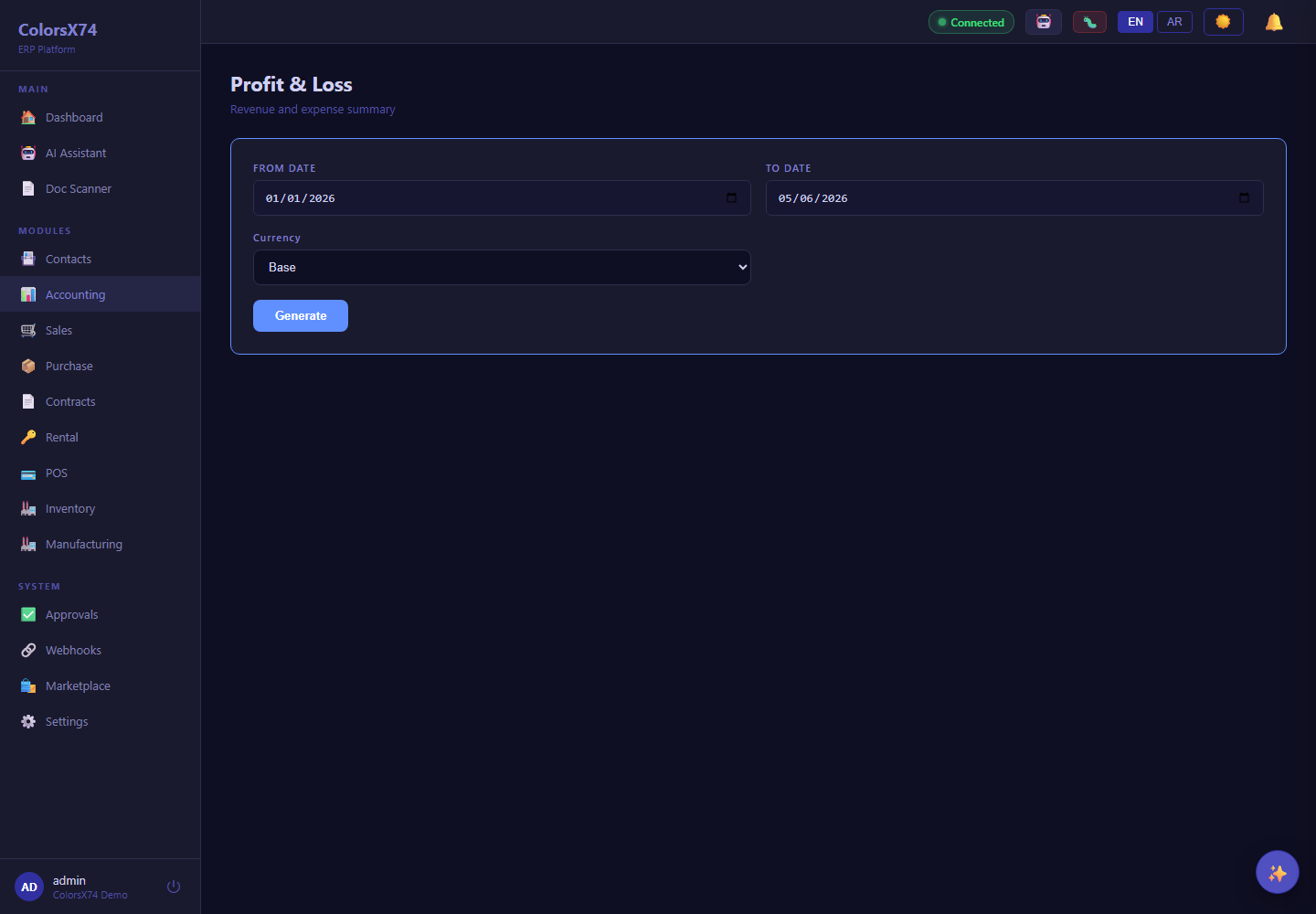1316x914 pixels.
Task: Click 'Revenue and expense summary' subtitle
Action: point(313,109)
